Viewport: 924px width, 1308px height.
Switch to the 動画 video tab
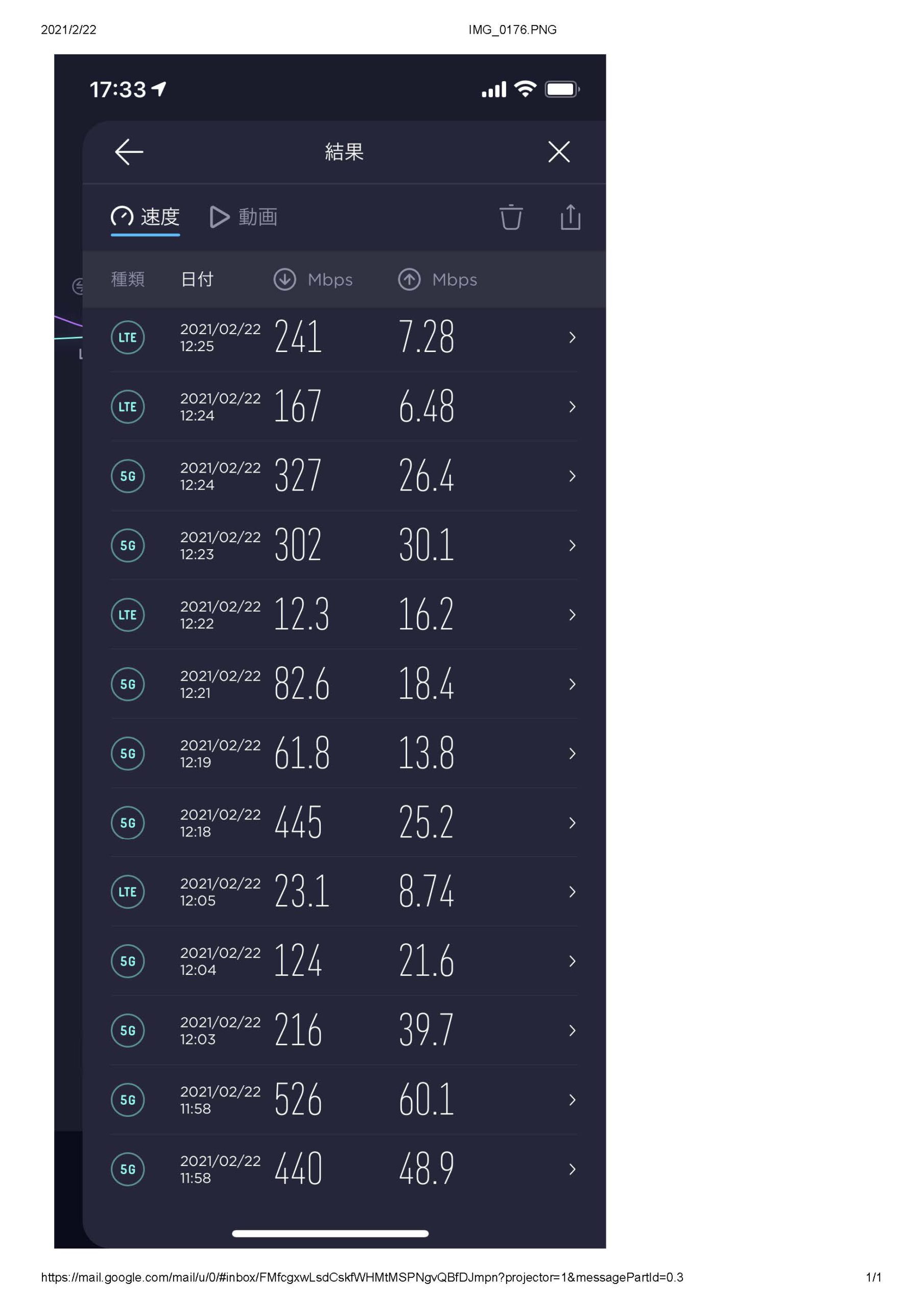[244, 217]
